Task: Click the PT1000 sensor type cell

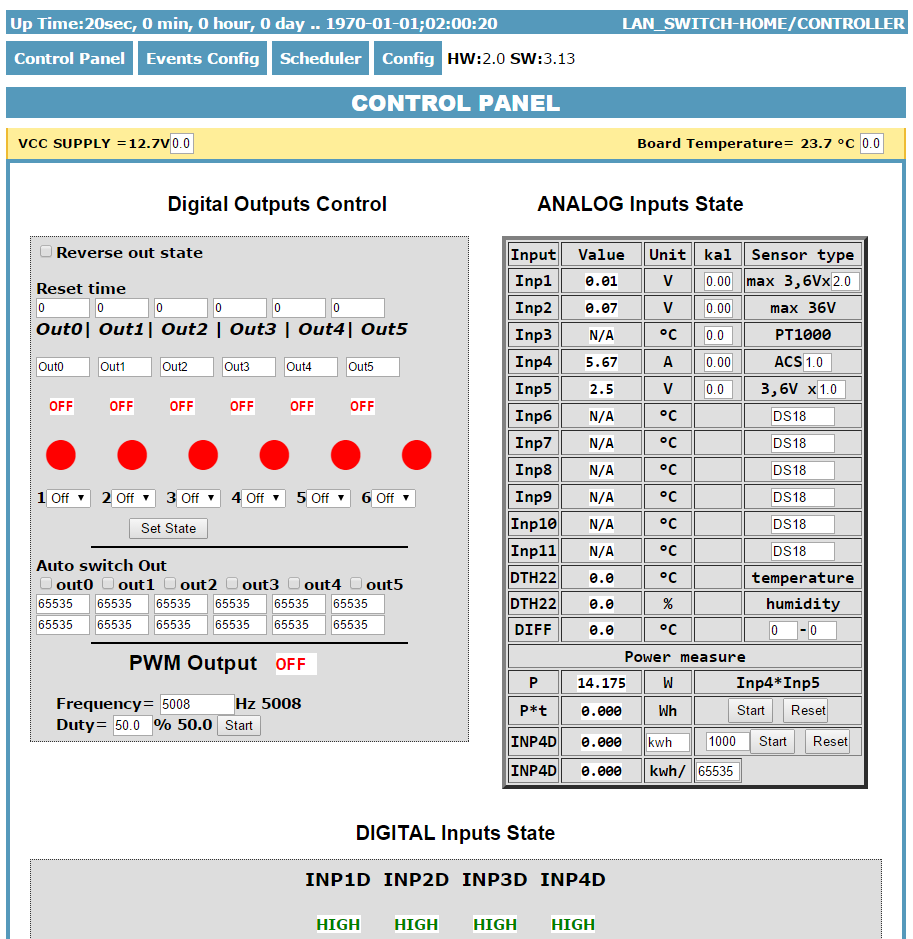Action: (x=803, y=335)
